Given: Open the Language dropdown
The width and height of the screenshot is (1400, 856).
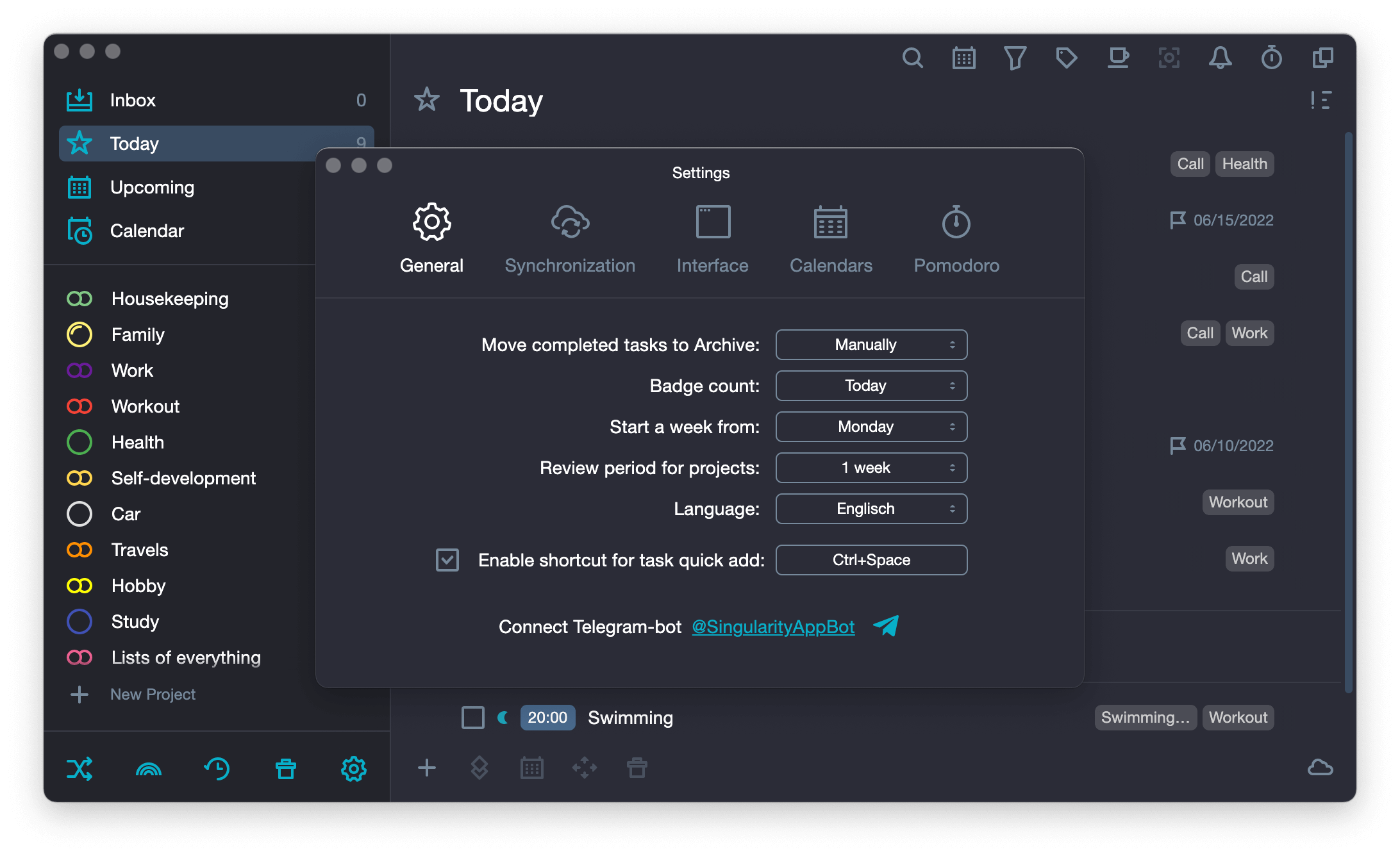Looking at the screenshot, I should click(x=871, y=509).
